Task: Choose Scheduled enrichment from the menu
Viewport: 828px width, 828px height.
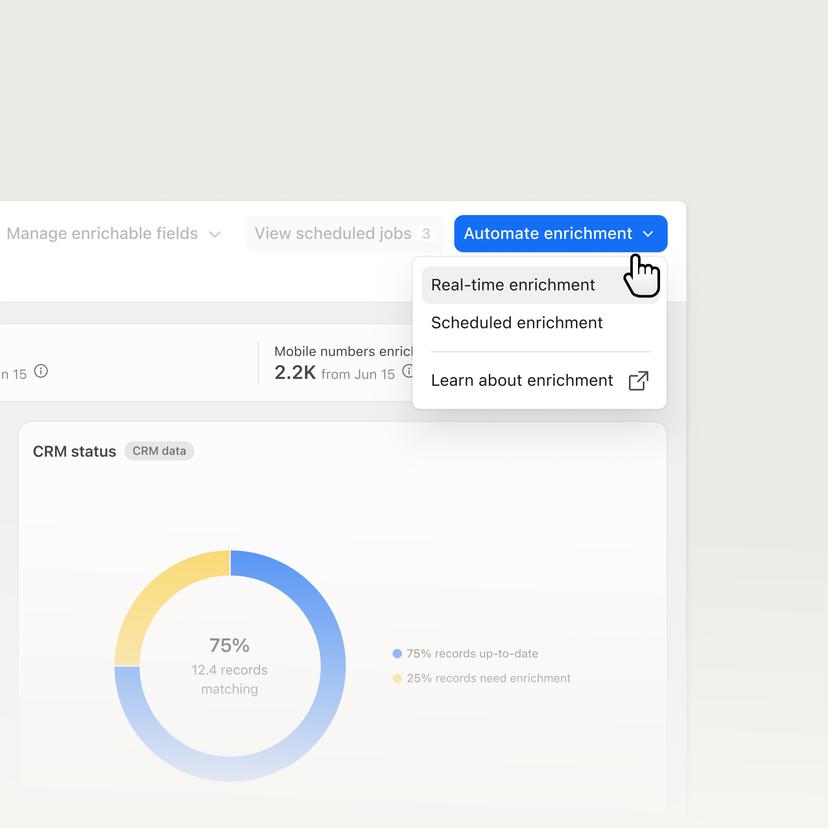Action: pyautogui.click(x=516, y=322)
